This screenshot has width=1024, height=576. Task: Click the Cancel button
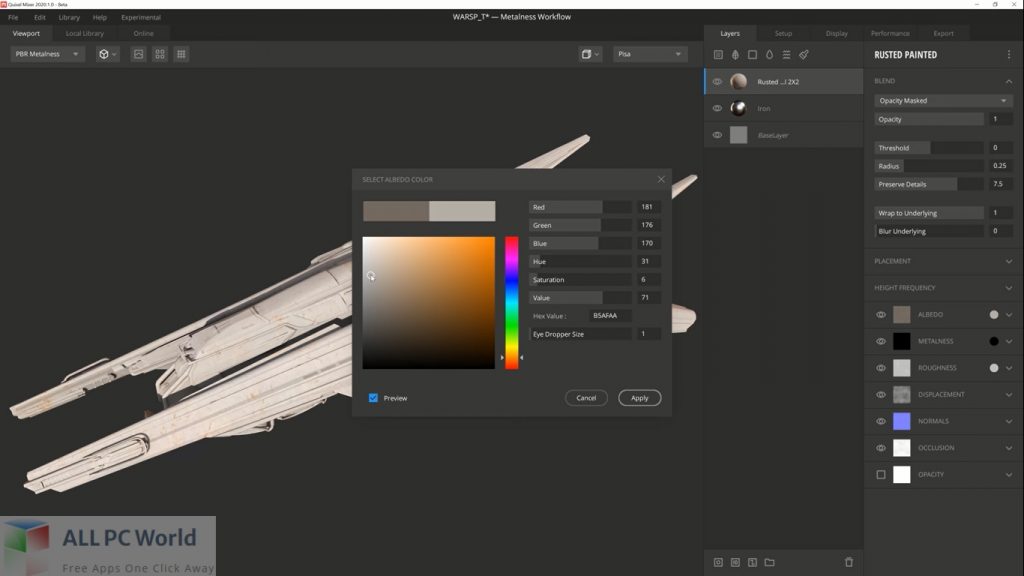[x=586, y=397]
